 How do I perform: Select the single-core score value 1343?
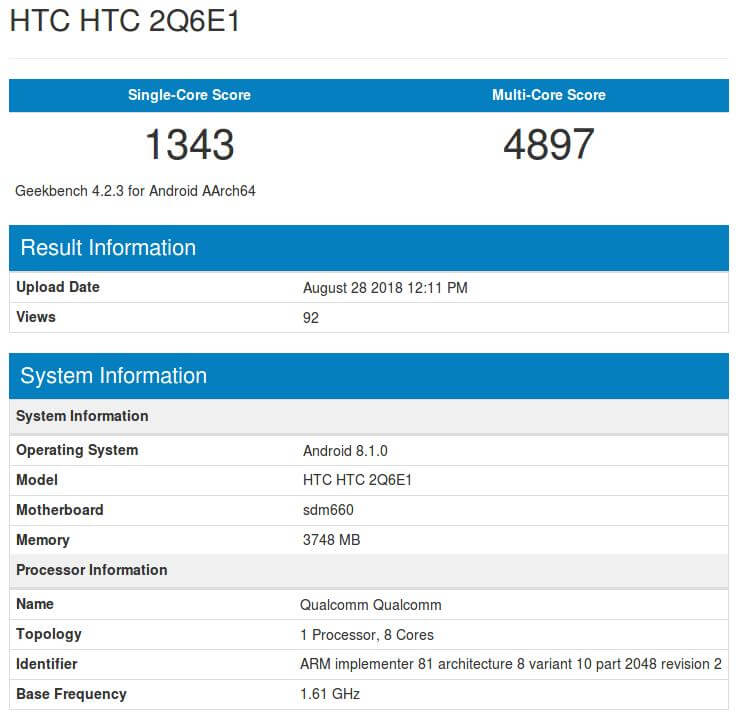pyautogui.click(x=190, y=145)
